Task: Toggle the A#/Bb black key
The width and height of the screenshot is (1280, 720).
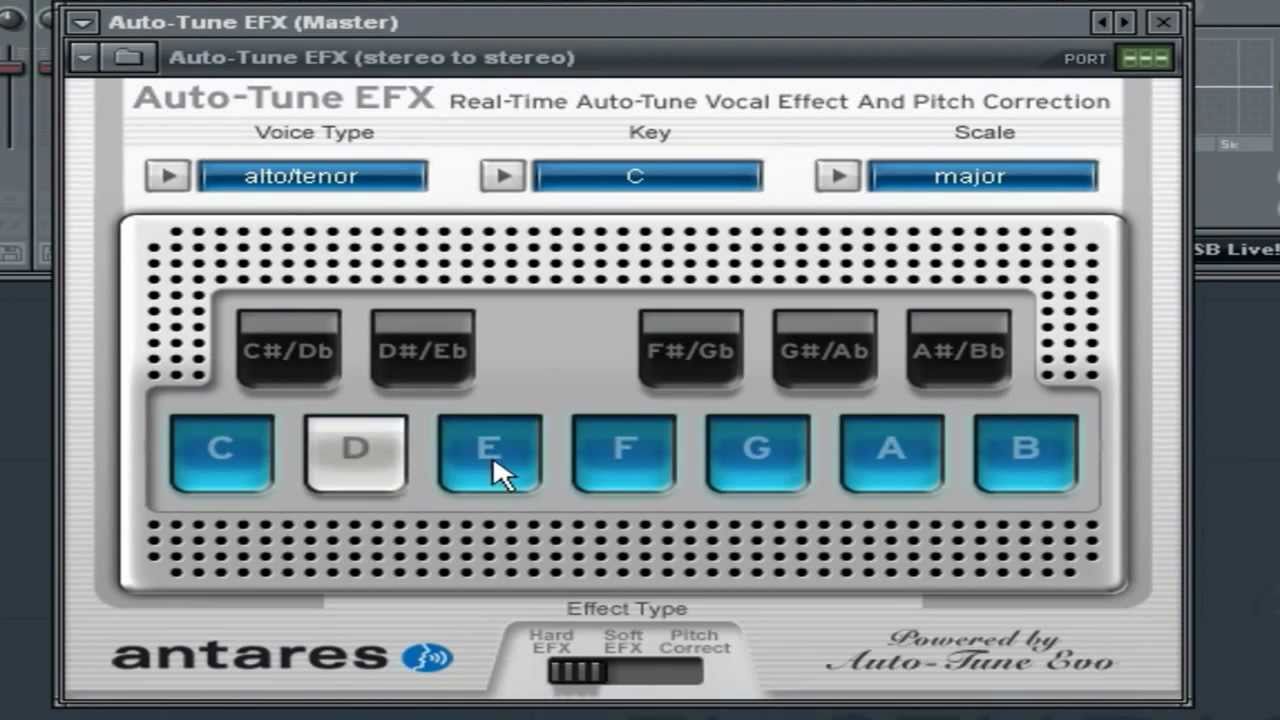Action: pos(959,349)
